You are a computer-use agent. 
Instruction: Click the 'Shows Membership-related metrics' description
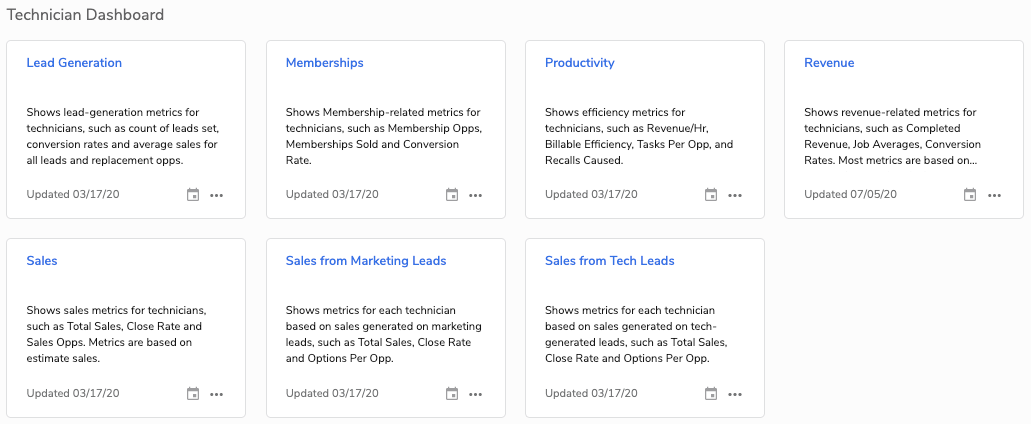[384, 136]
